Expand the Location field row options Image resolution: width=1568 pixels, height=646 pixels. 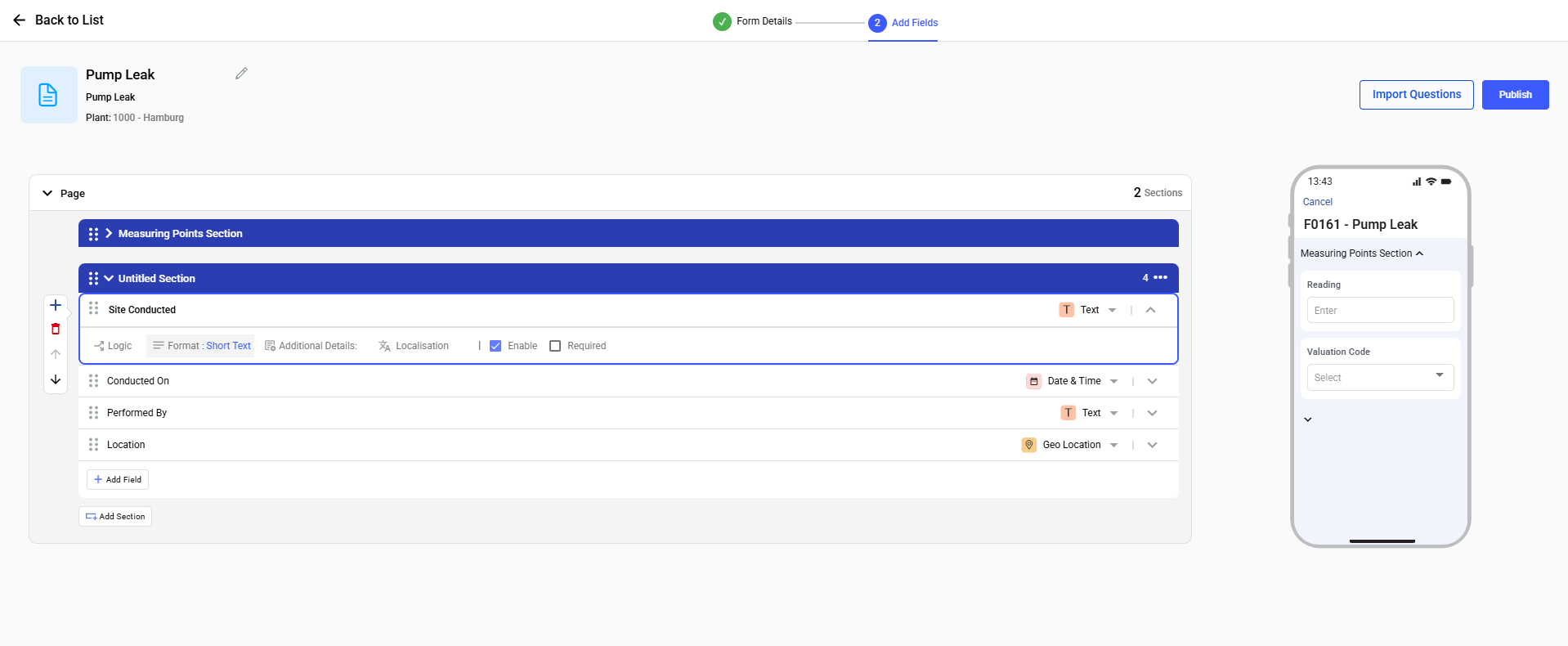1152,445
